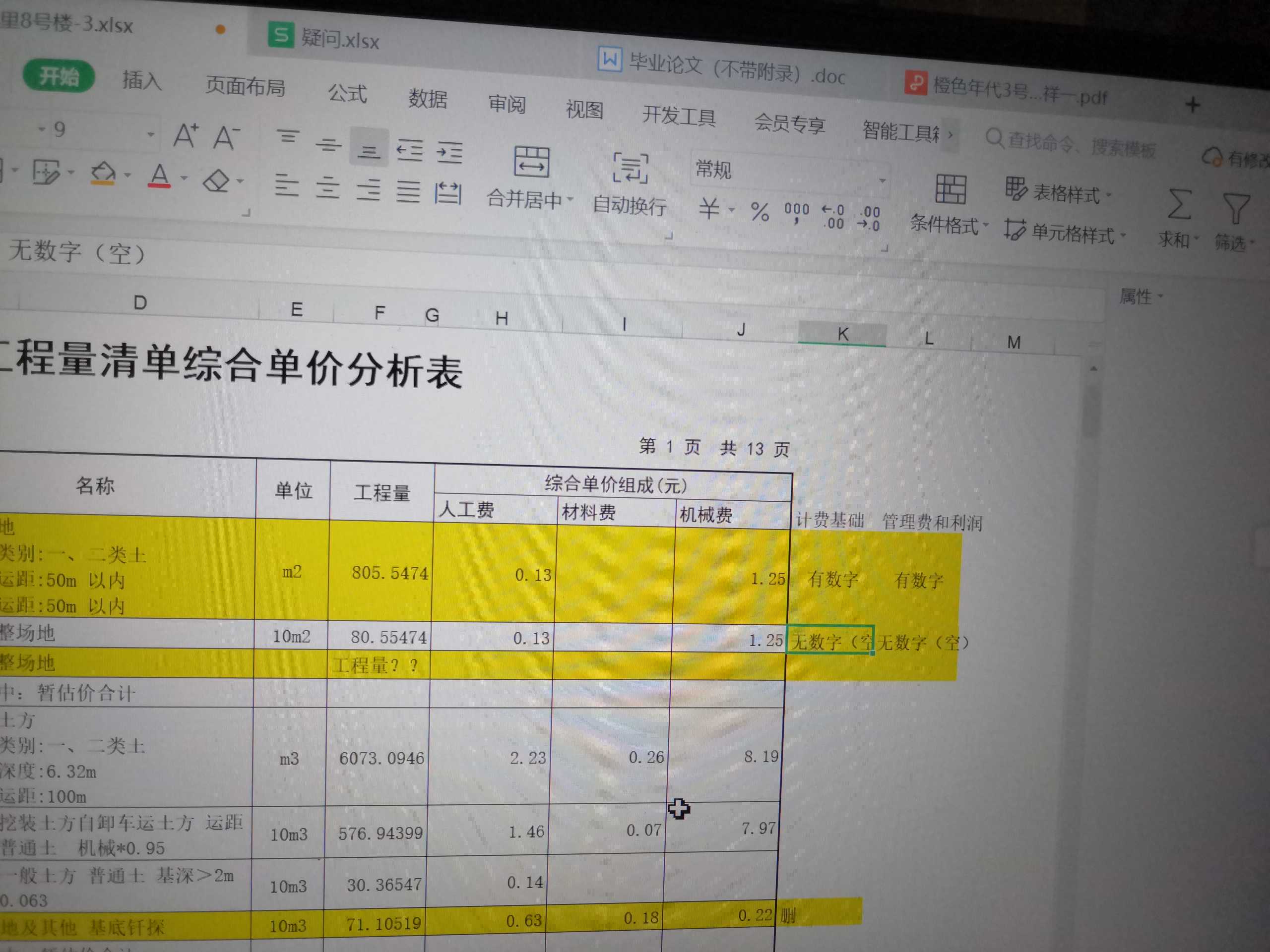
Task: Click the table style (表格样式) icon
Action: [x=1016, y=188]
